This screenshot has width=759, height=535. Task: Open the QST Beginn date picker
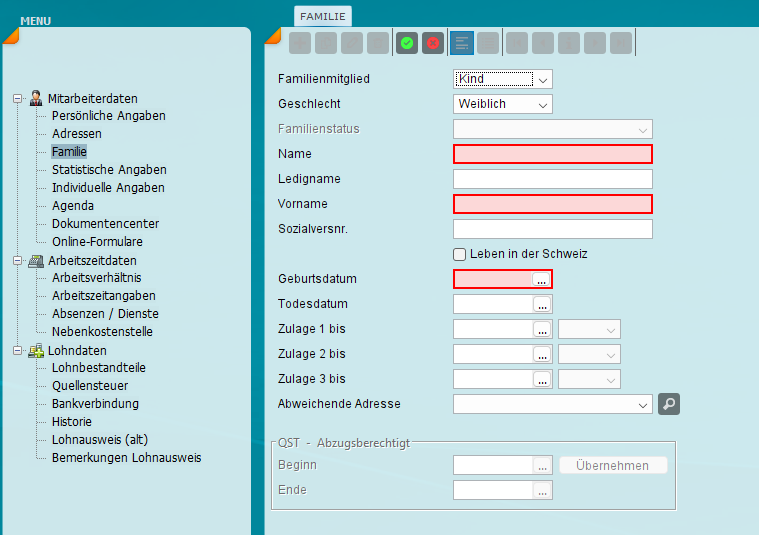(x=542, y=466)
